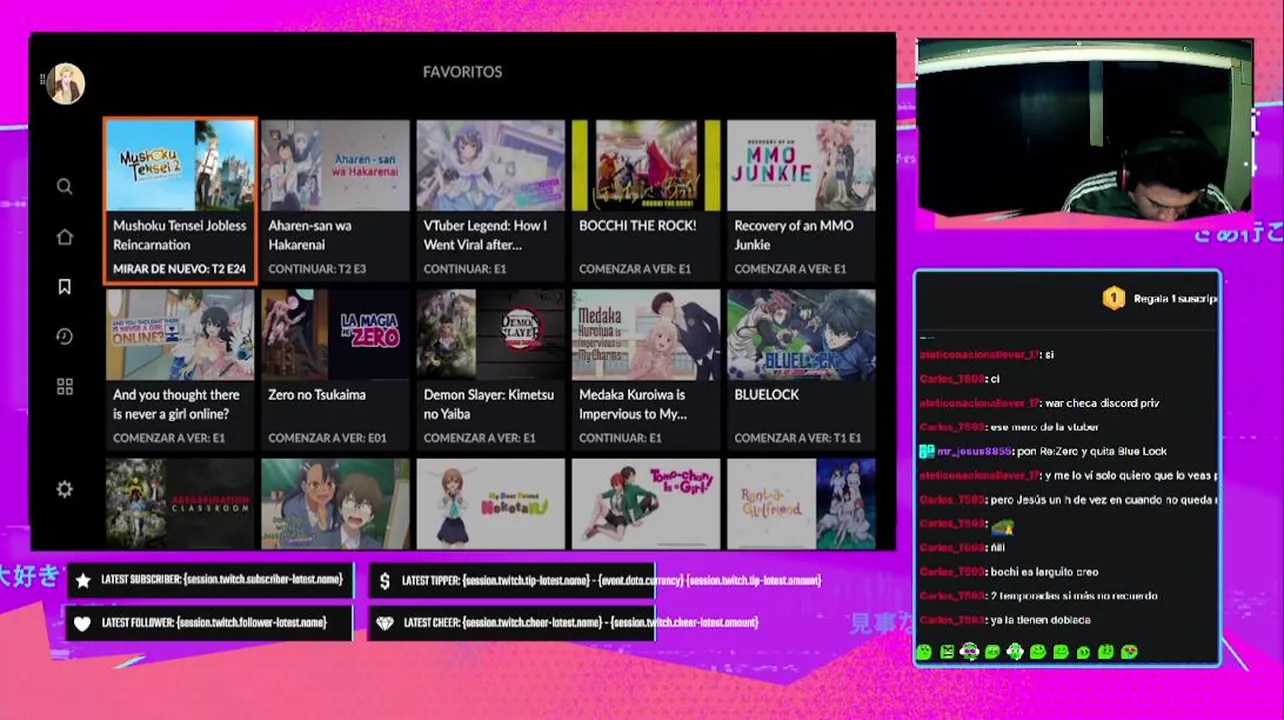
Task: Click the LATEST TIPPER dollar icon
Action: click(x=385, y=580)
